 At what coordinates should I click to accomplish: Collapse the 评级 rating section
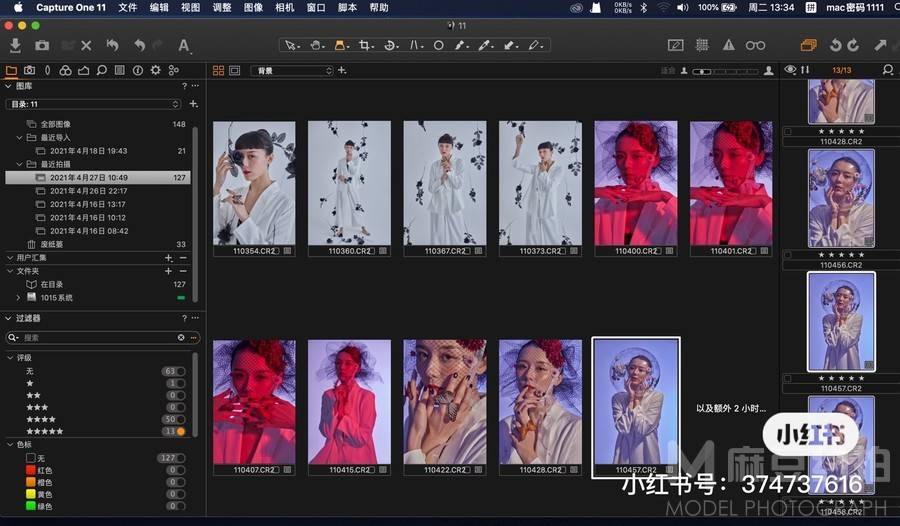pos(10,357)
